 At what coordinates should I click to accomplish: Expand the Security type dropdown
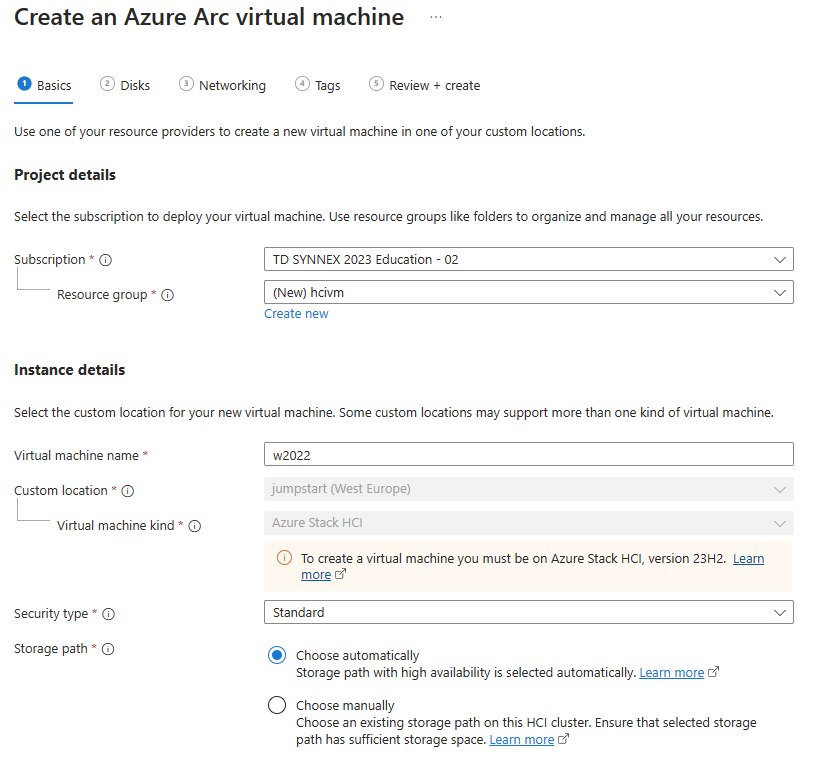tap(529, 612)
